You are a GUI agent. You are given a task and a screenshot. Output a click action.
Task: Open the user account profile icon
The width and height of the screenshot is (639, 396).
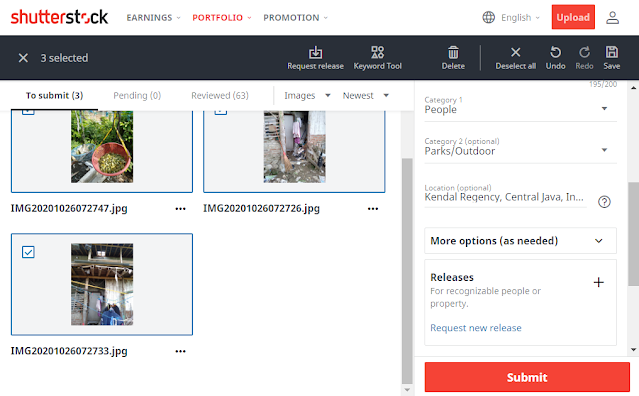pyautogui.click(x=612, y=18)
